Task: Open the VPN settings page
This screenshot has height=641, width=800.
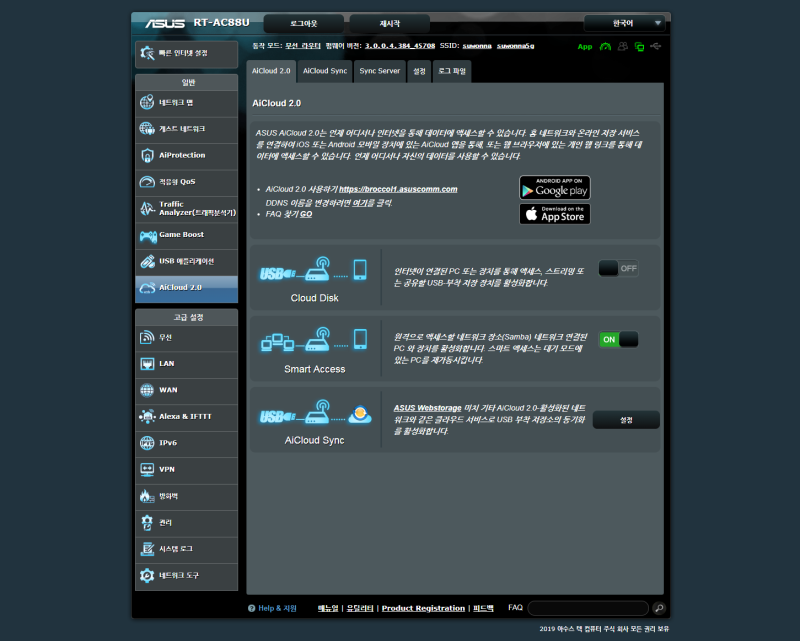Action: [x=186, y=470]
